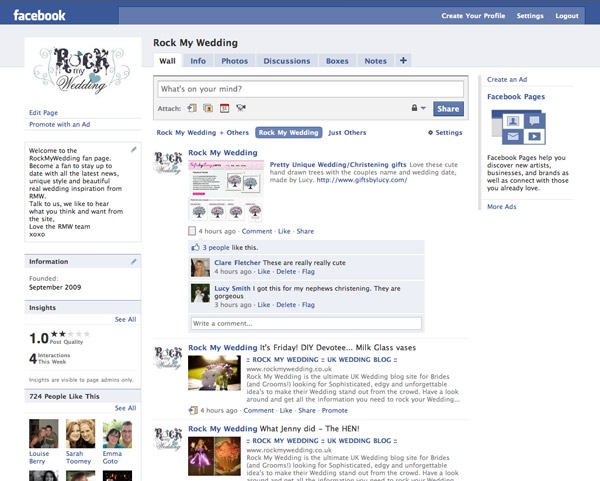This screenshot has height=481, width=600.
Task: Open Louise Berry's fan photo
Action: [x=44, y=434]
